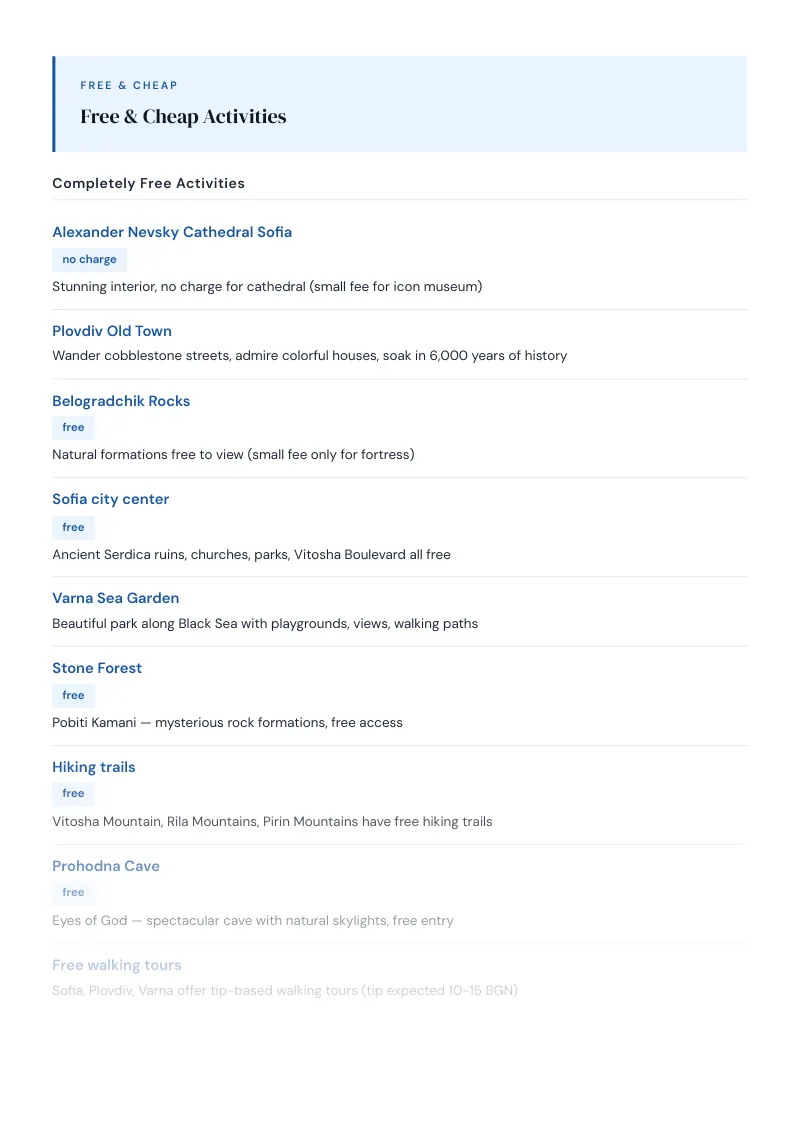Click the 'Completely Free Activities' section heading
The width and height of the screenshot is (800, 1132).
[148, 183]
